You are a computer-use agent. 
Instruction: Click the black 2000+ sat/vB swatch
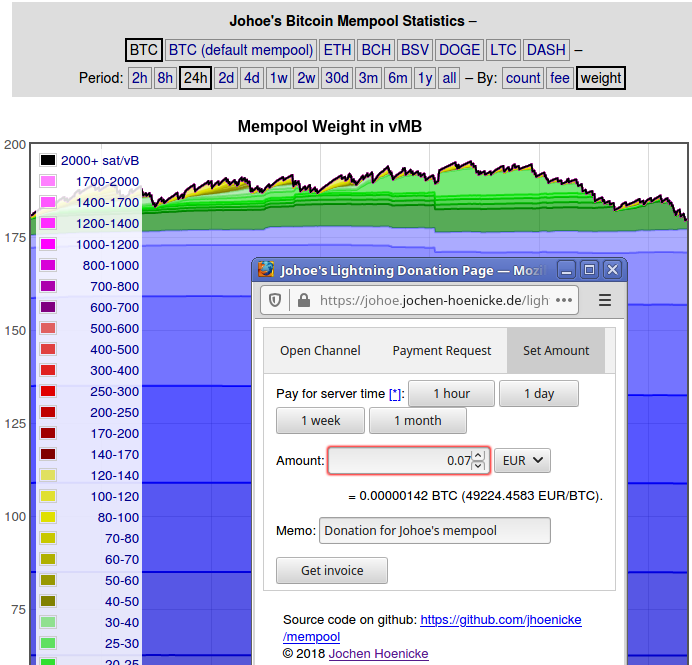48,160
